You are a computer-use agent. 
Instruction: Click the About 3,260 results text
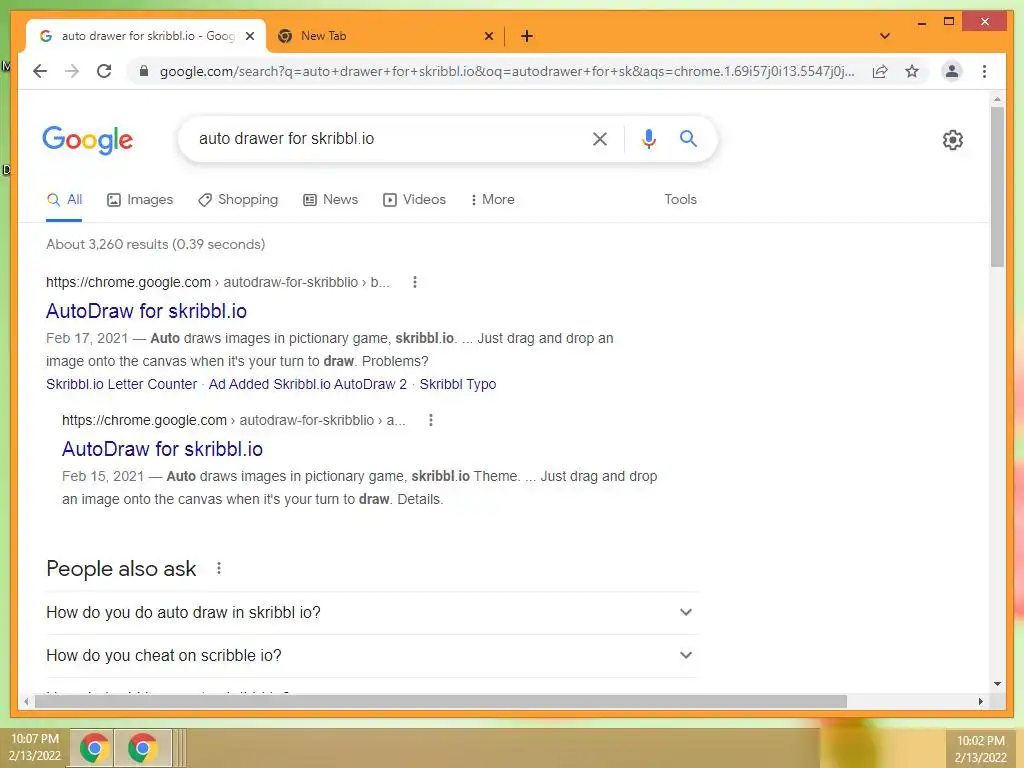pyautogui.click(x=155, y=244)
